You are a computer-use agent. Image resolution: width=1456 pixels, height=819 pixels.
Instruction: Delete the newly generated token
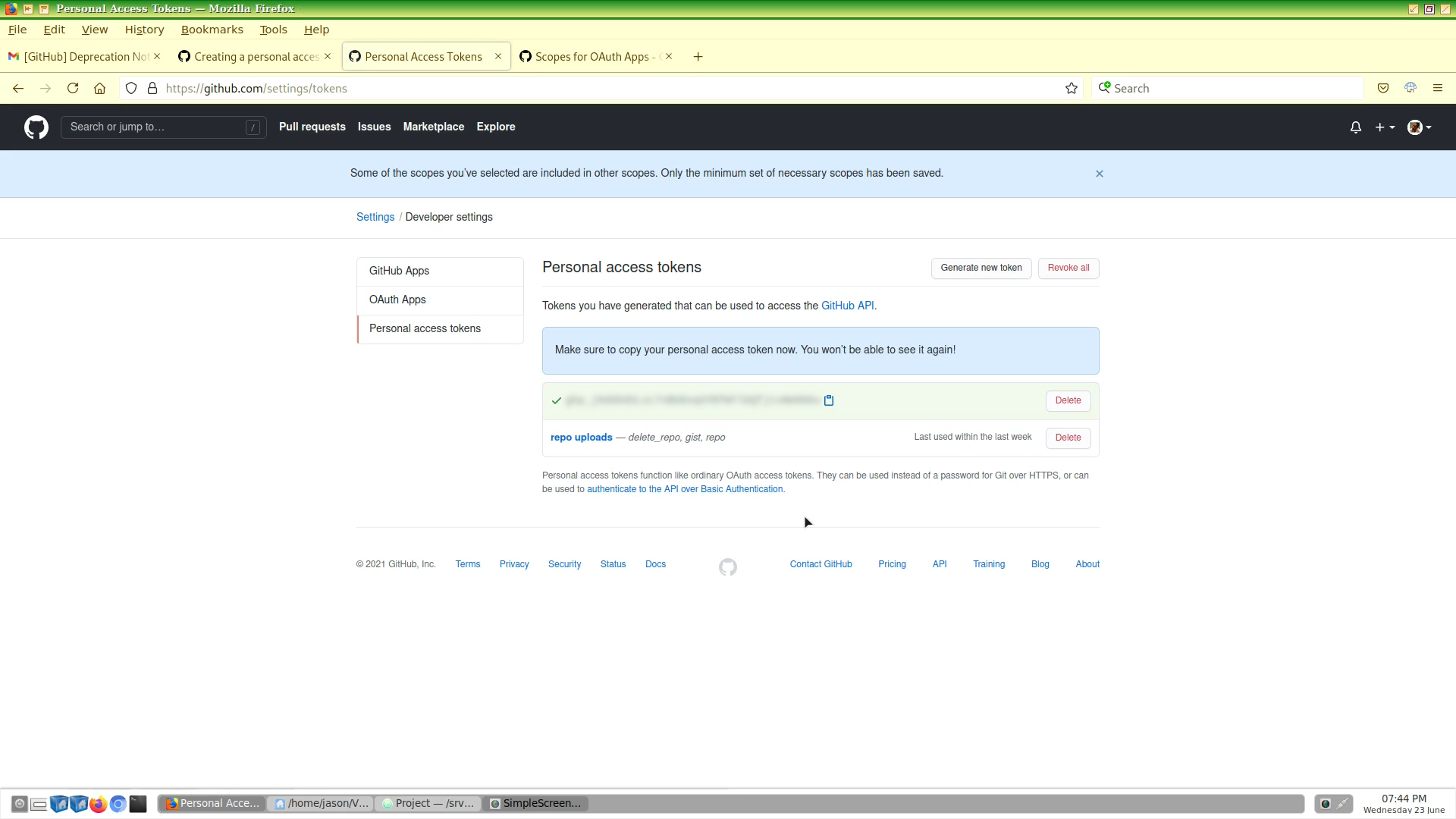pos(1068,400)
